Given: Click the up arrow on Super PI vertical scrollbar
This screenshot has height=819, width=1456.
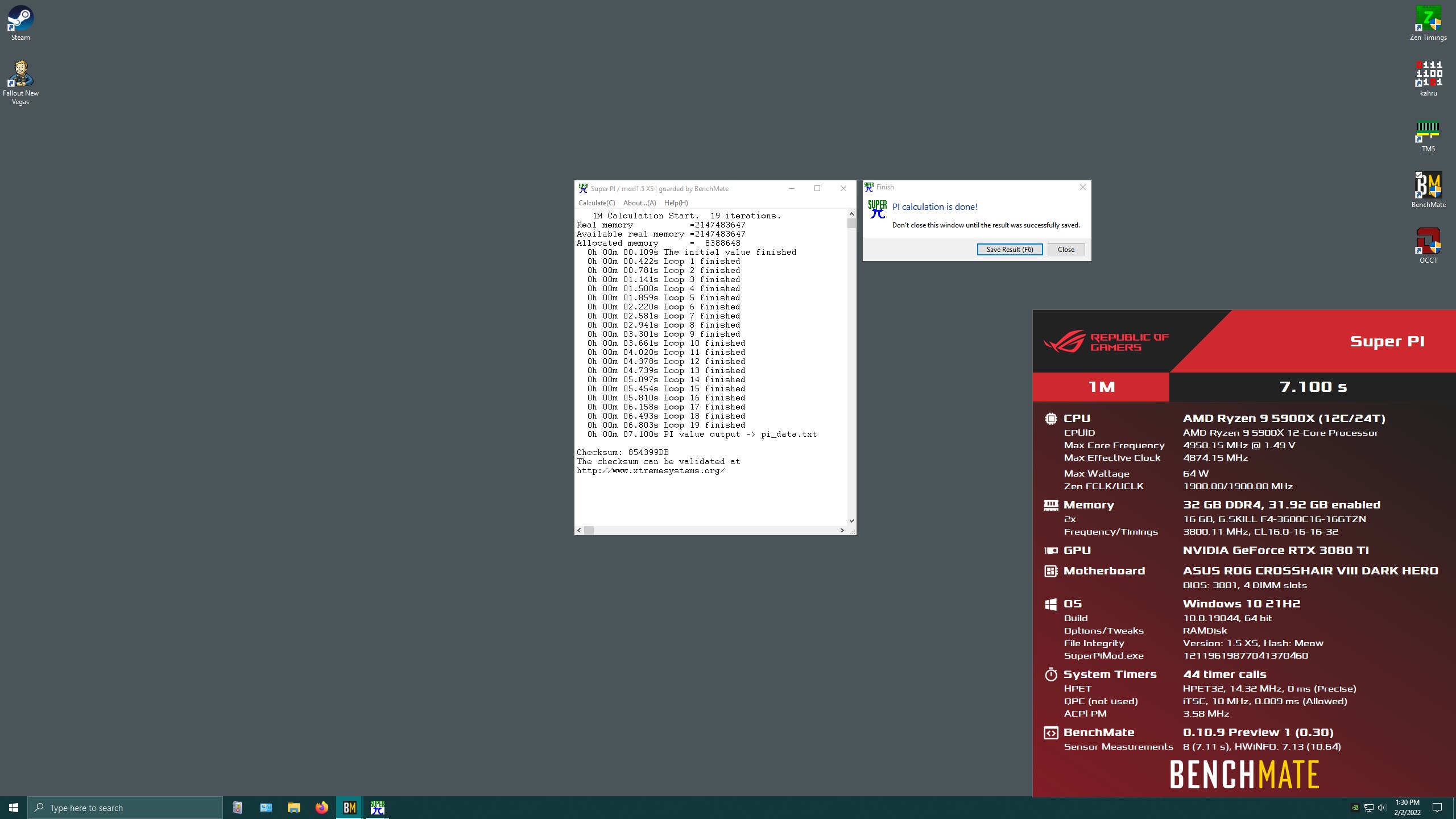Looking at the screenshot, I should (x=851, y=214).
